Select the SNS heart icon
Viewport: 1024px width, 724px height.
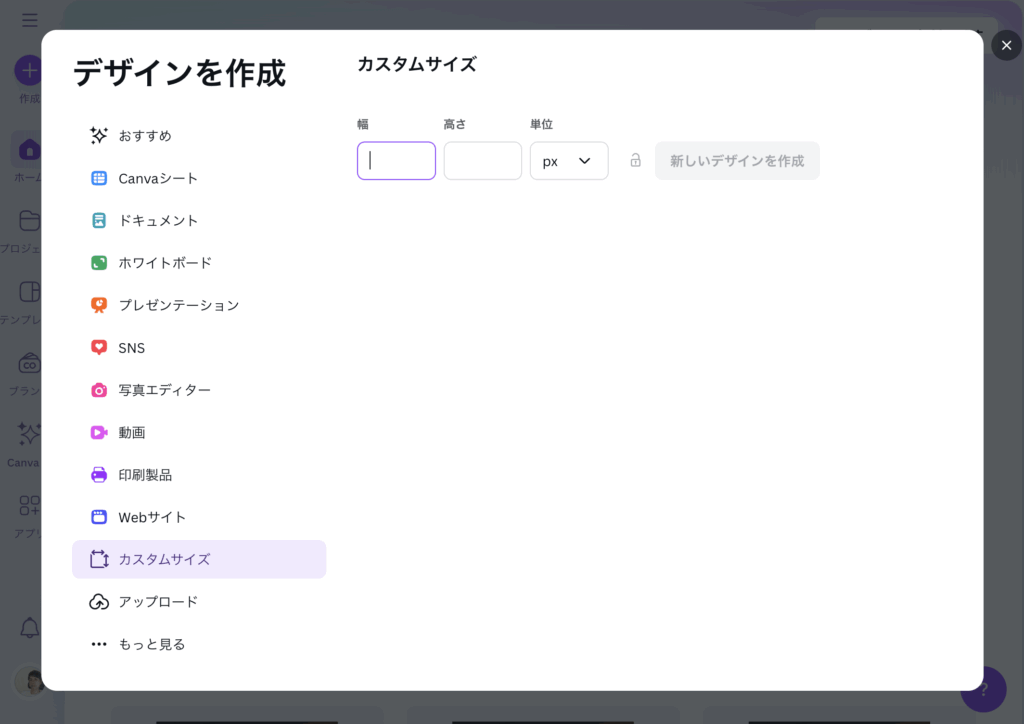point(99,348)
